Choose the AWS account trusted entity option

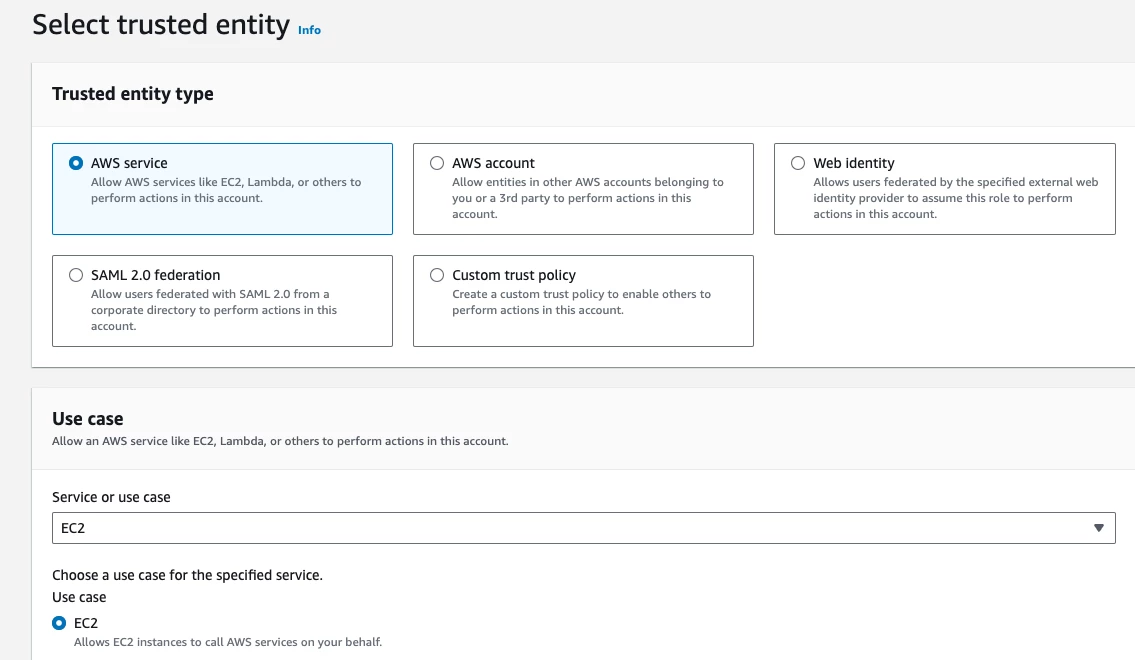[x=436, y=163]
